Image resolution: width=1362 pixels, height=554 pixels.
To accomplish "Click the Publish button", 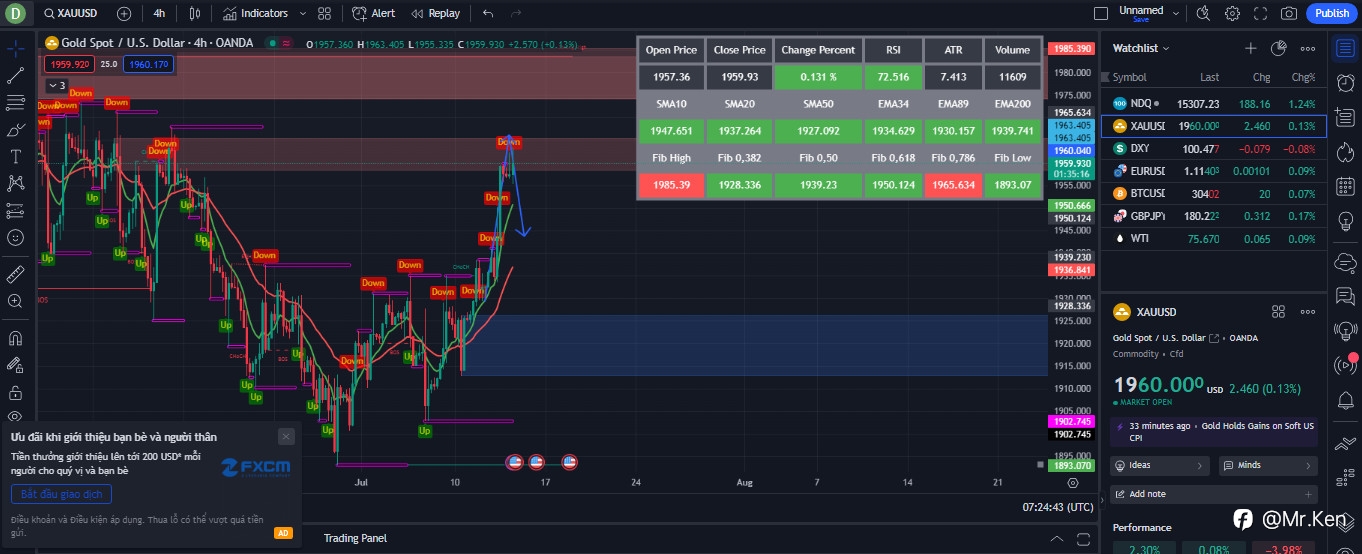I will coord(1331,13).
